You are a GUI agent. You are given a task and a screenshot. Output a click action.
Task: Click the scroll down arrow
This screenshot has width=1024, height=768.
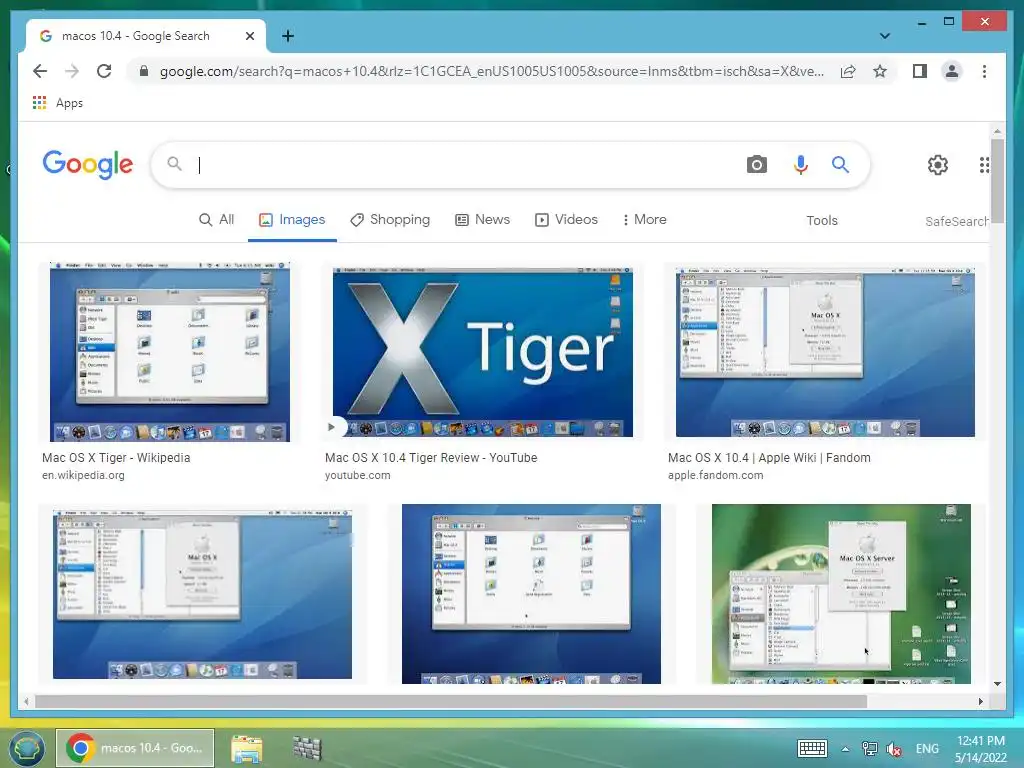coord(997,684)
